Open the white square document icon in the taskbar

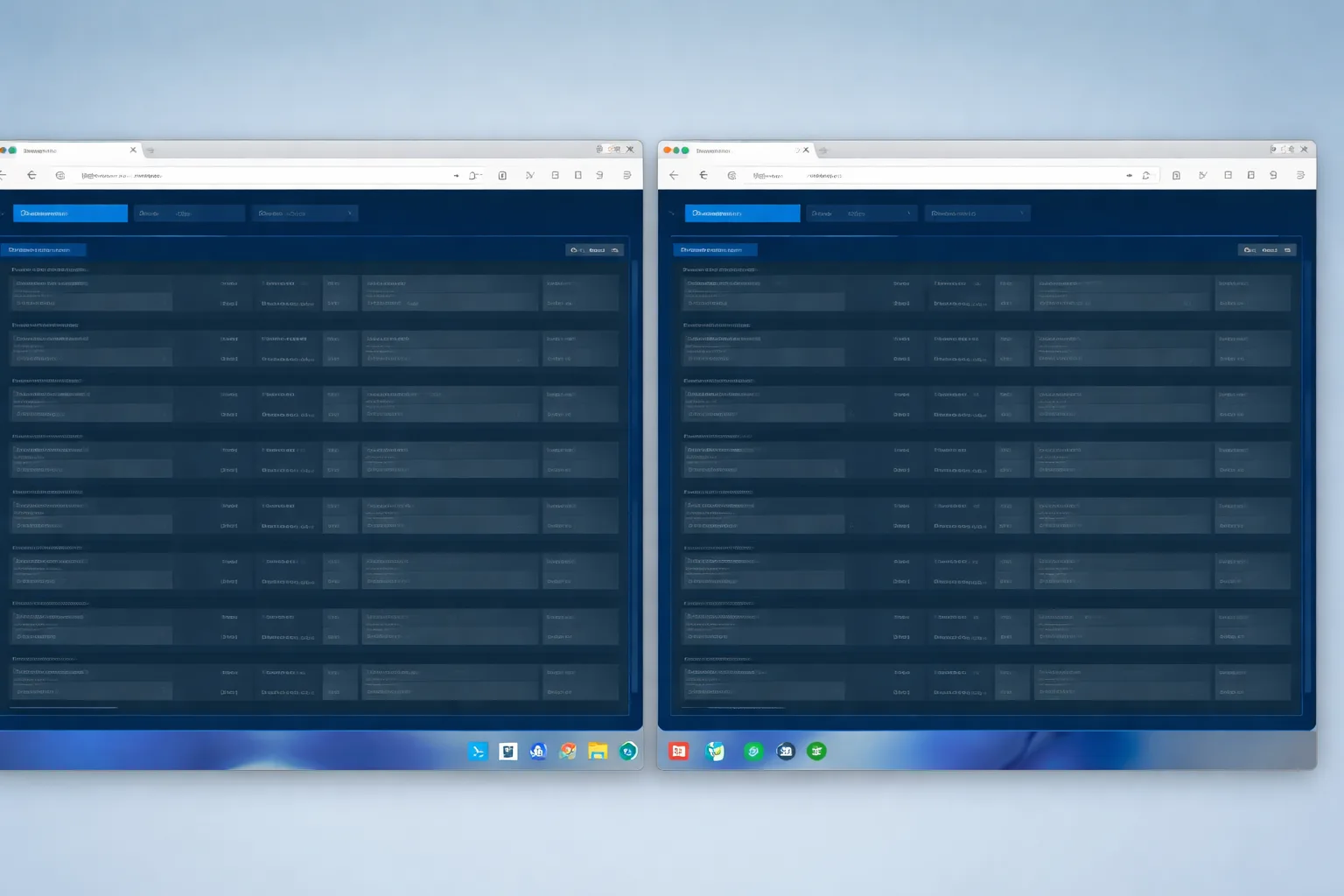pyautogui.click(x=508, y=751)
